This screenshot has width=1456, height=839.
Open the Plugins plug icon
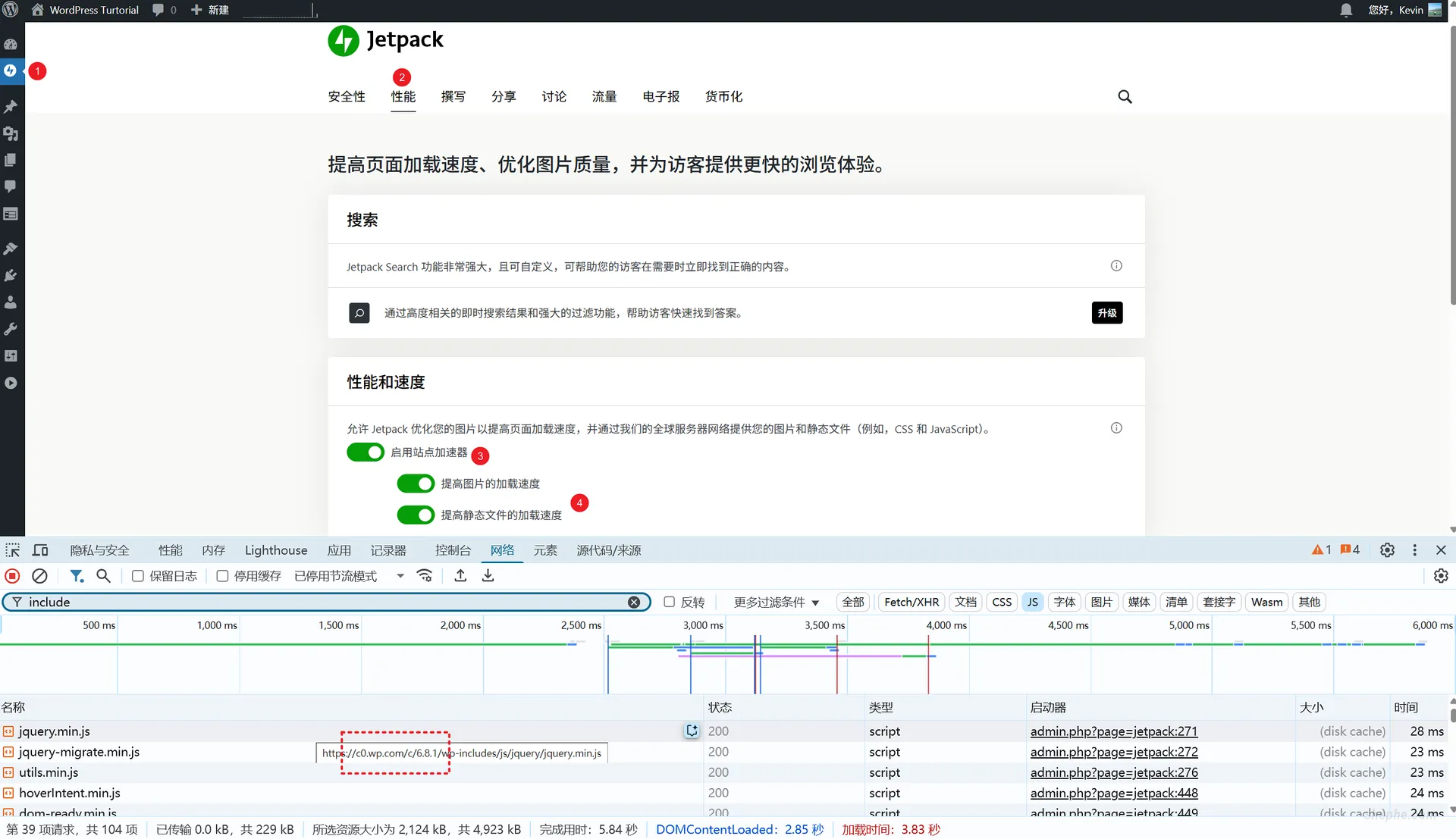tap(11, 275)
